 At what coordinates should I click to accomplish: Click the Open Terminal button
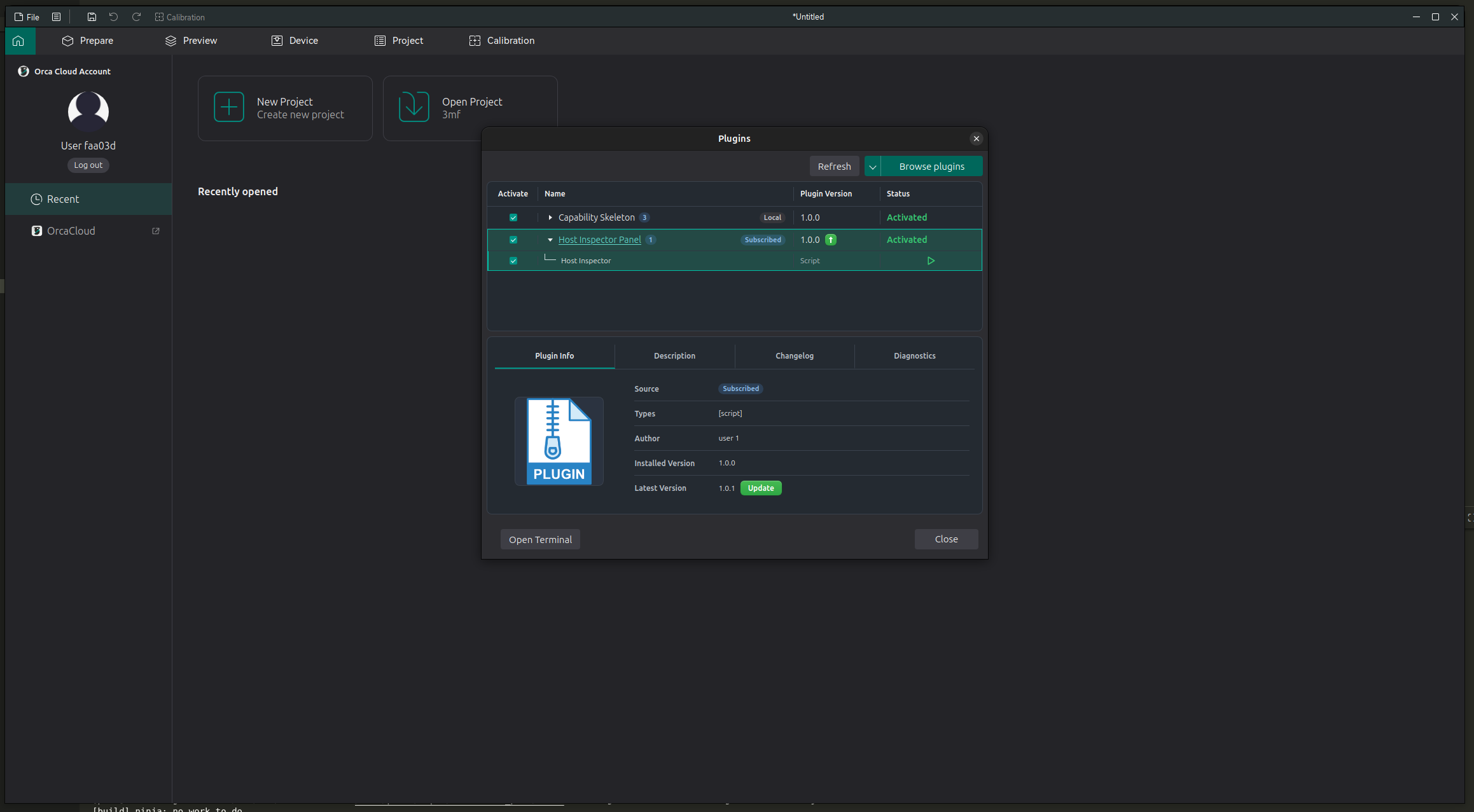(540, 540)
